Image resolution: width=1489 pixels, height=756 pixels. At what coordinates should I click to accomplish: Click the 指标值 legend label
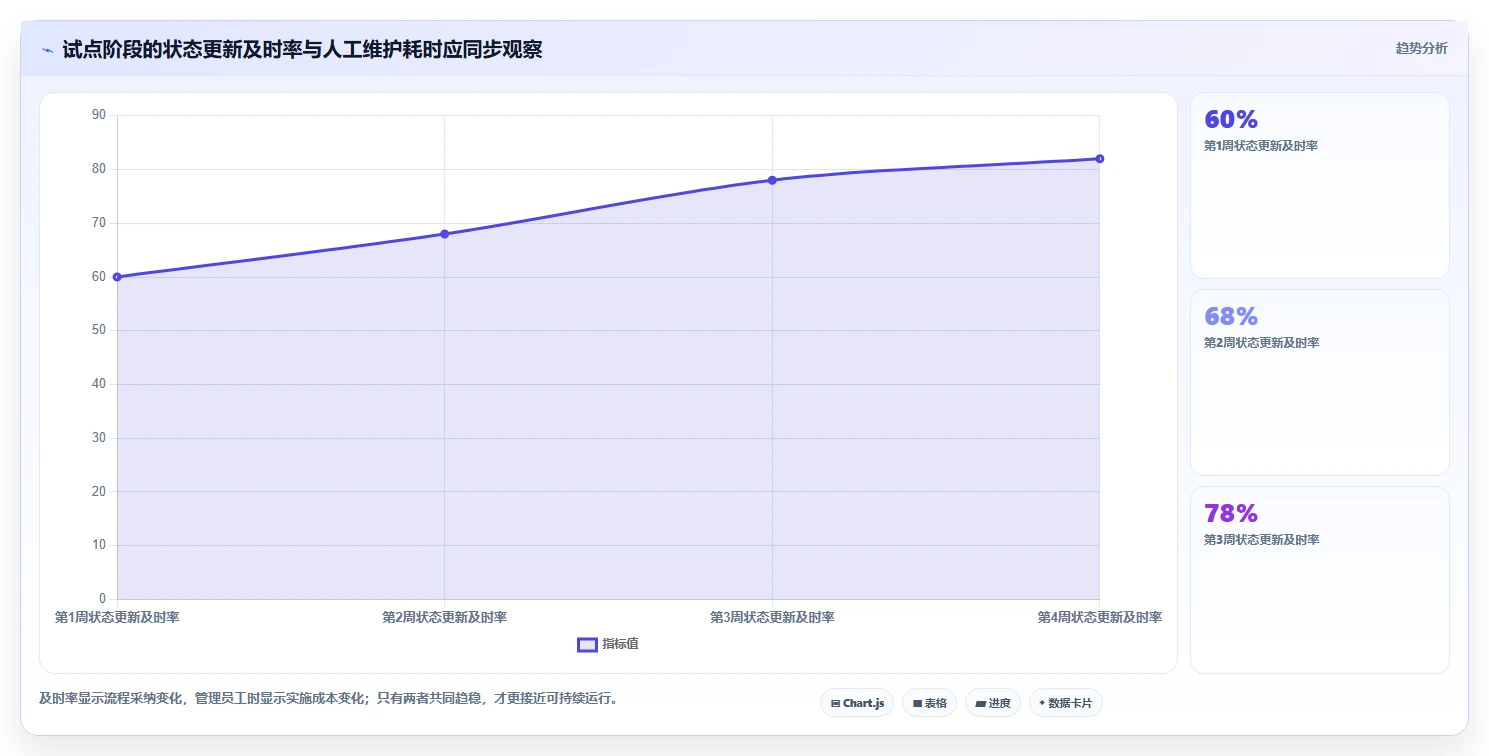(620, 644)
